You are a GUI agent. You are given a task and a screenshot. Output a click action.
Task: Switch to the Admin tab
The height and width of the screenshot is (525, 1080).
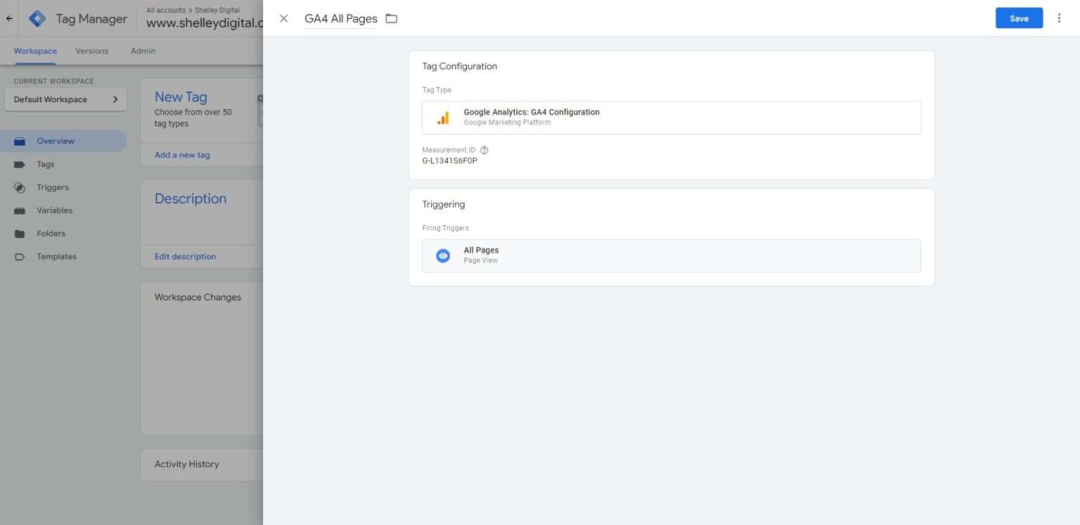tap(143, 51)
